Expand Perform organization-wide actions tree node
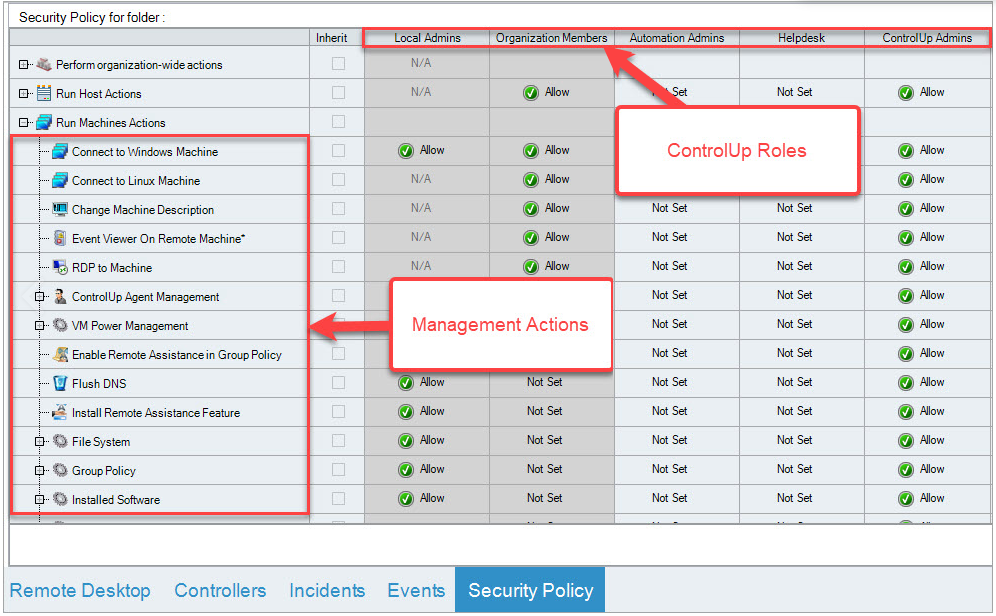996x616 pixels. [x=24, y=65]
